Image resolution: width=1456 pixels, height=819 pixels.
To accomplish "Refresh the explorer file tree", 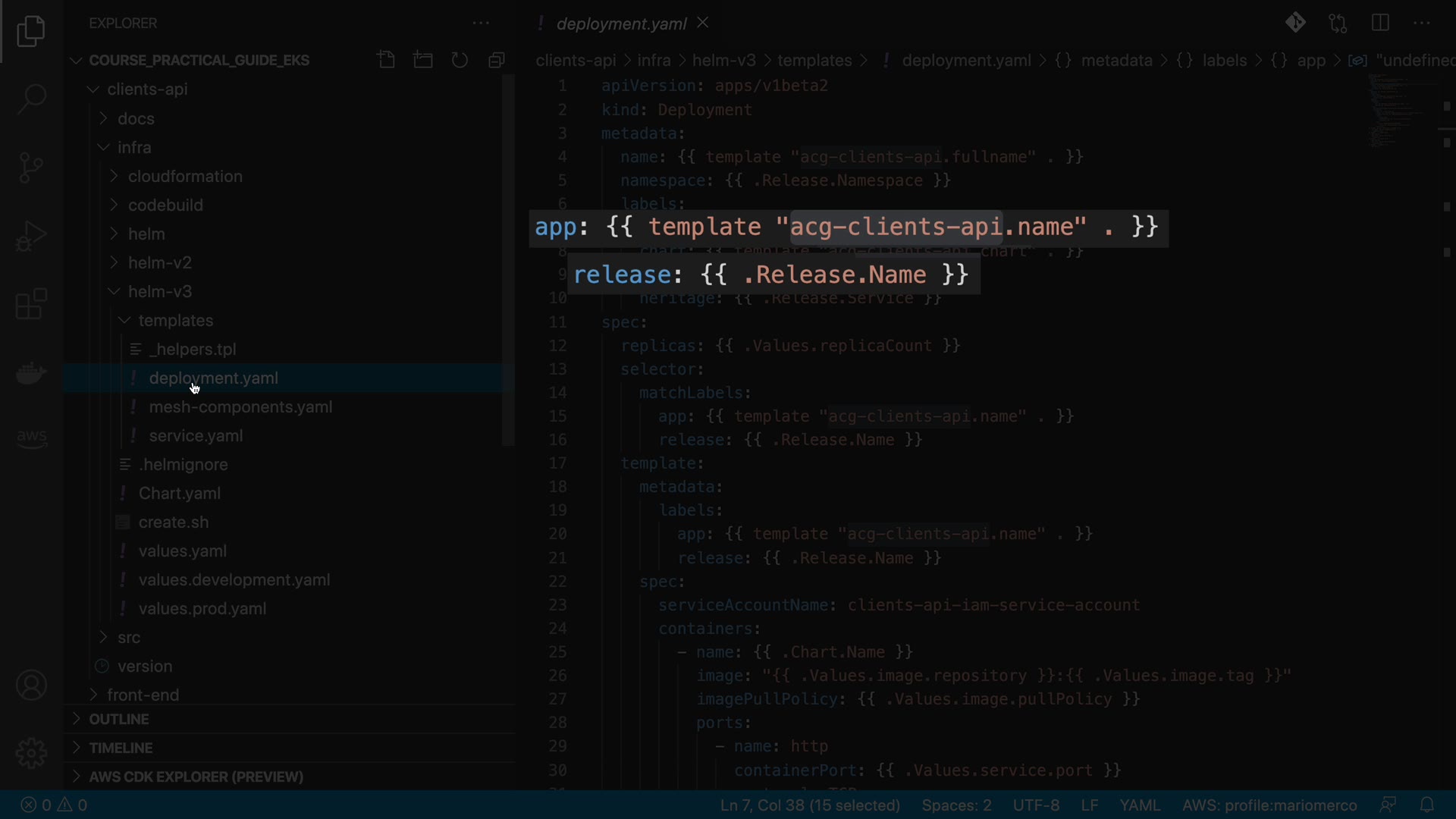I will tap(460, 60).
